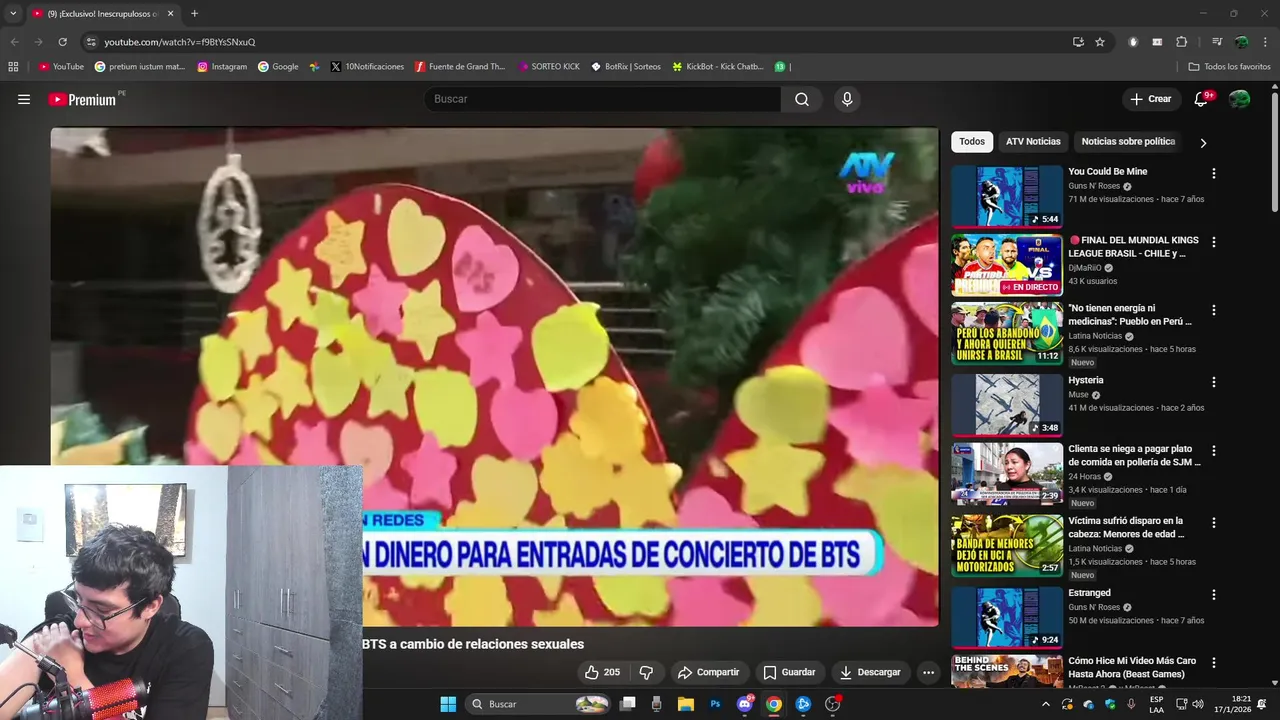Download the video with Descargar
This screenshot has height=720, width=1280.
(870, 672)
